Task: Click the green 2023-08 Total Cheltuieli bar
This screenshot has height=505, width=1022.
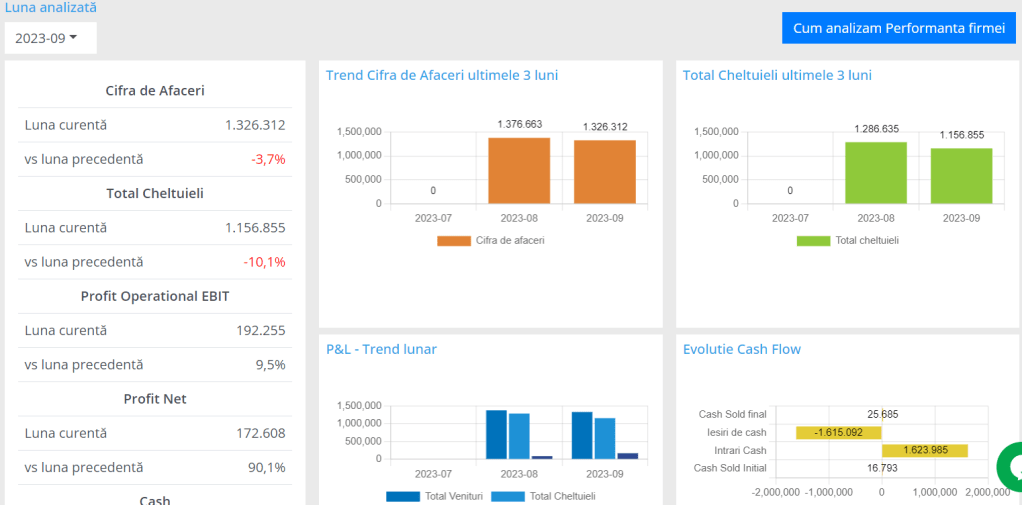Action: pos(876,173)
